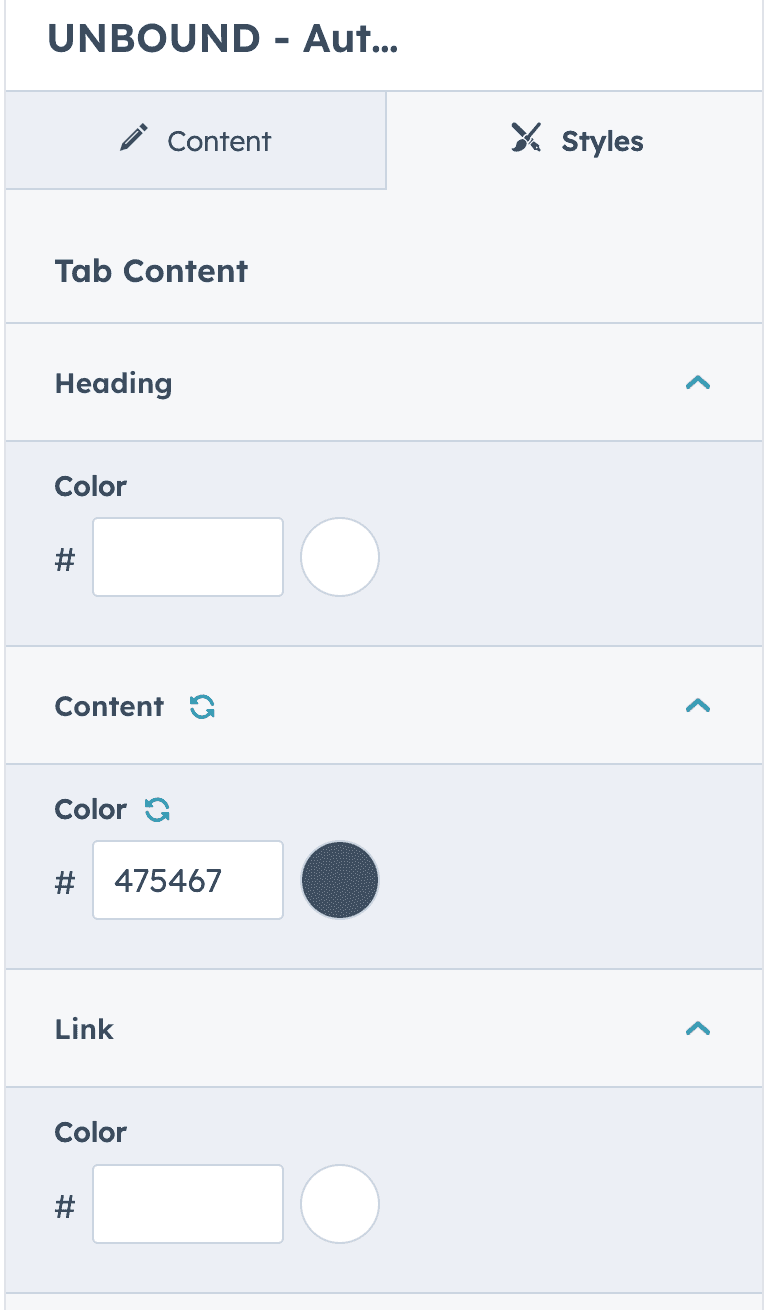
Task: Open the Content tab
Action: click(195, 140)
